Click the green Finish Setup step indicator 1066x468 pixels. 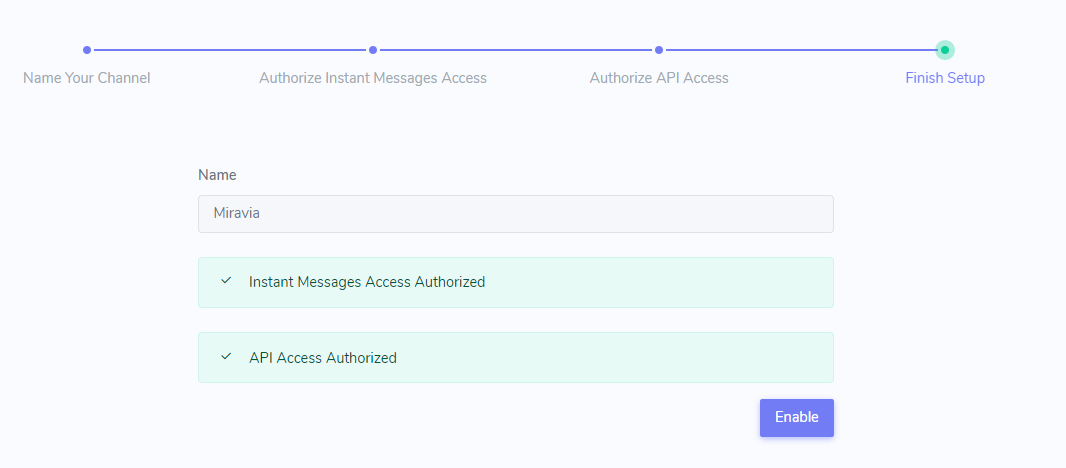pyautogui.click(x=945, y=50)
